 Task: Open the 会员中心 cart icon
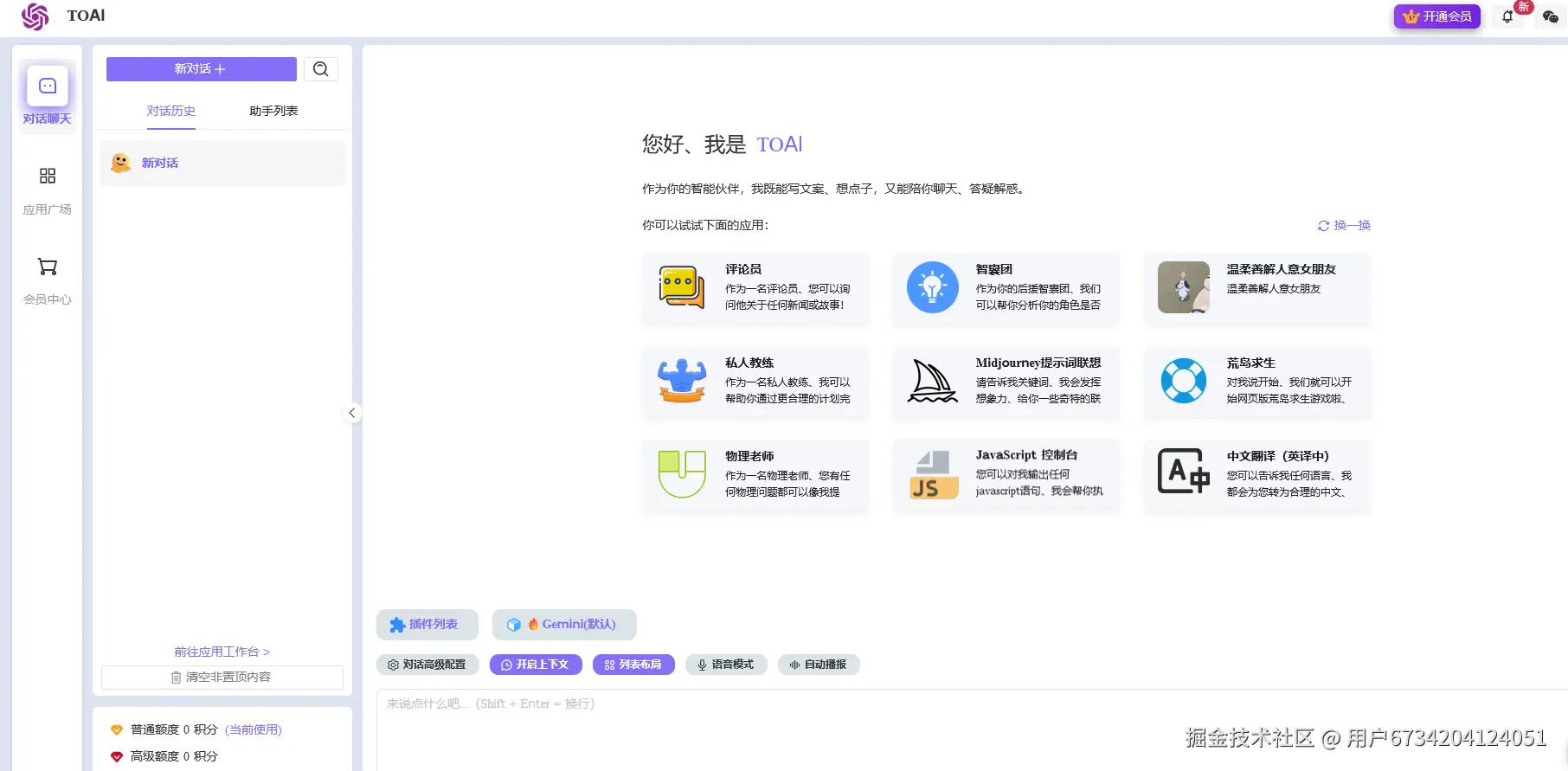(48, 267)
